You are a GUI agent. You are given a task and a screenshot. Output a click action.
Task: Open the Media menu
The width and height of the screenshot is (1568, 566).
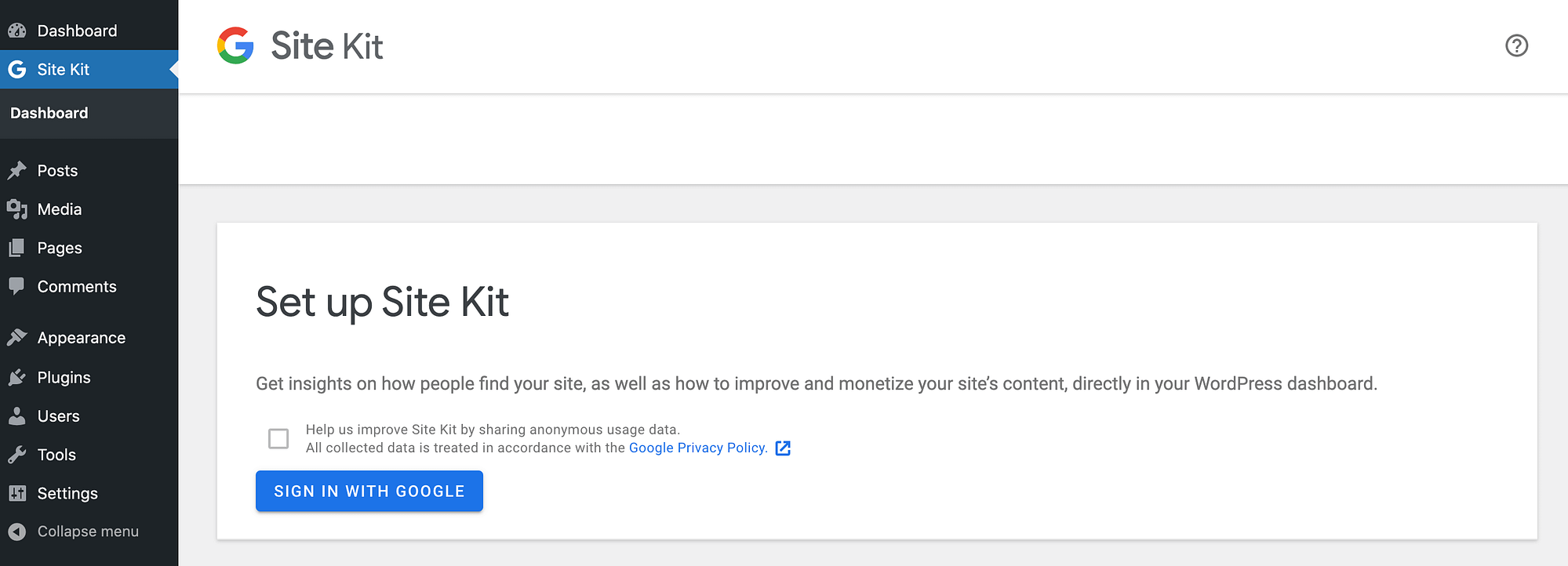pyautogui.click(x=89, y=209)
